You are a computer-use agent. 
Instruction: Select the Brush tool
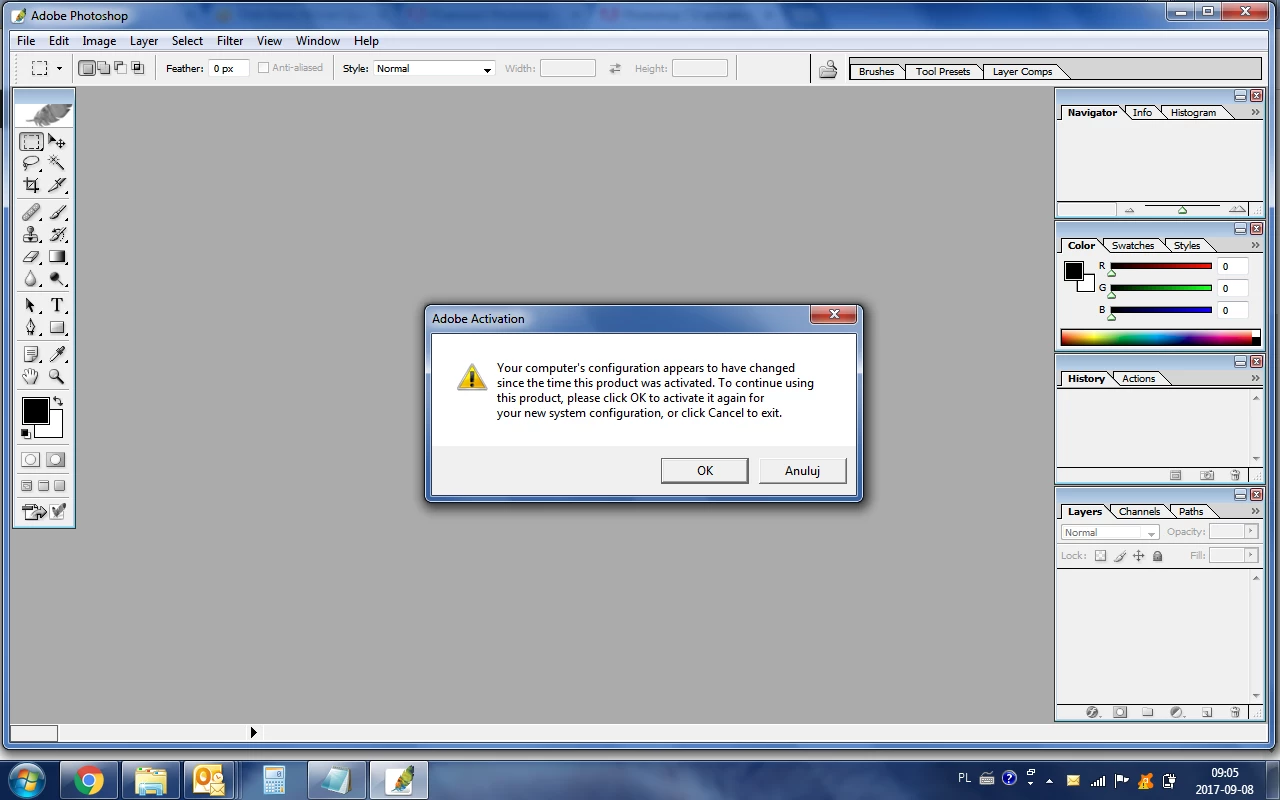[57, 212]
